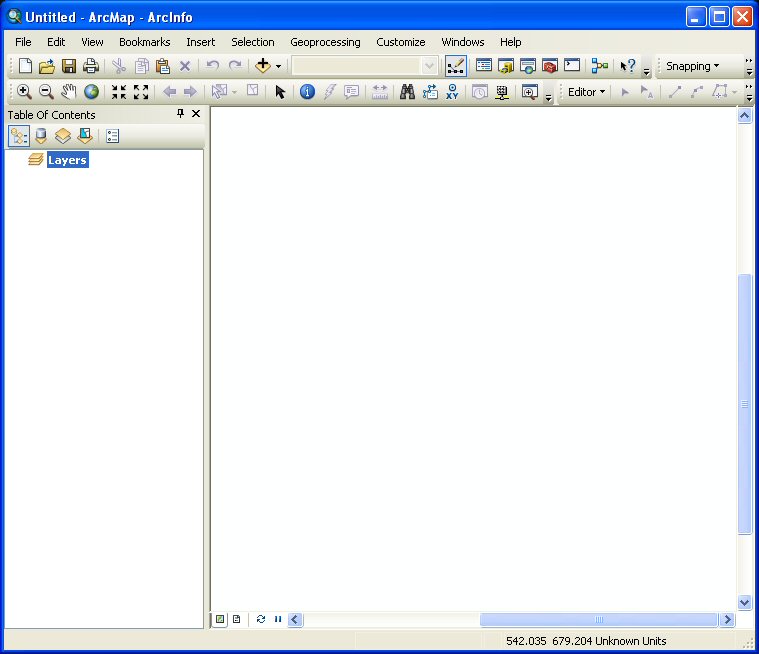Viewport: 759px width, 654px height.
Task: Click the Paste clipboard icon
Action: click(163, 66)
